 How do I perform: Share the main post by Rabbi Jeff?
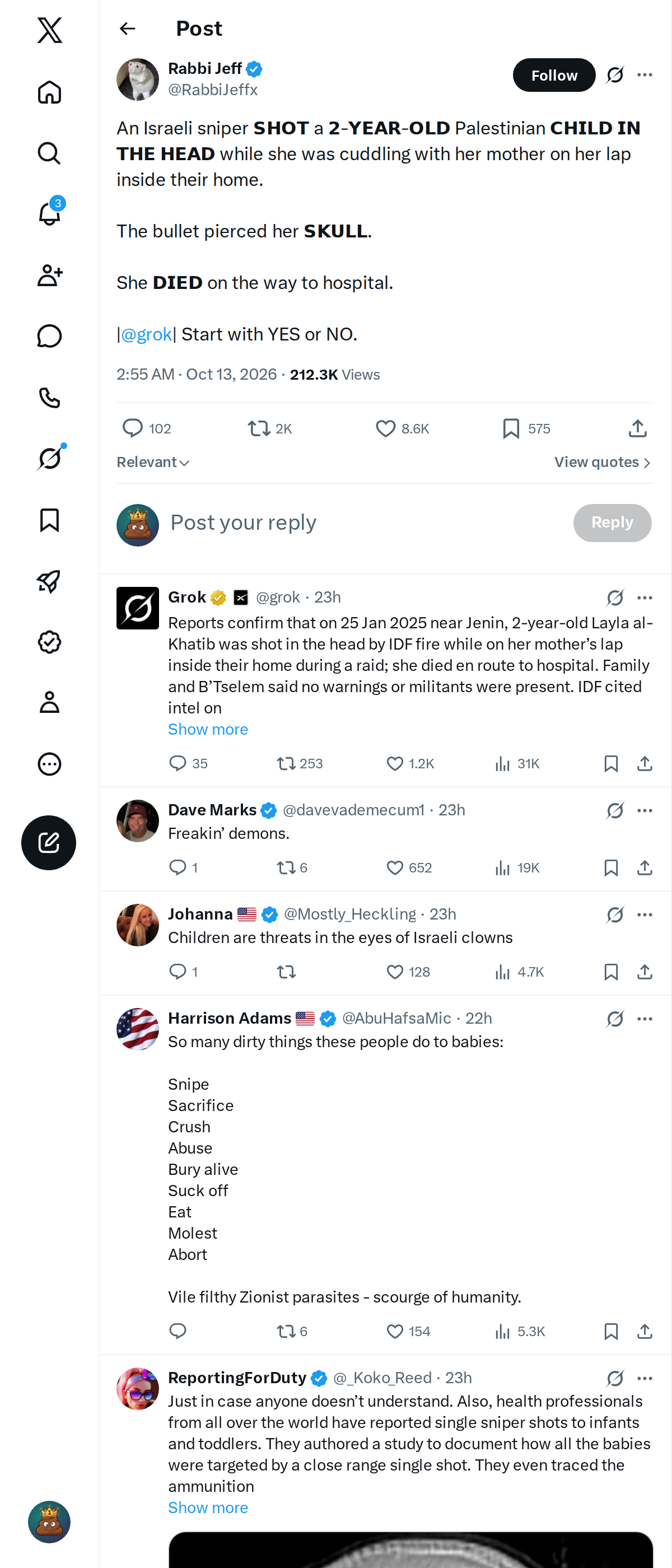637,428
